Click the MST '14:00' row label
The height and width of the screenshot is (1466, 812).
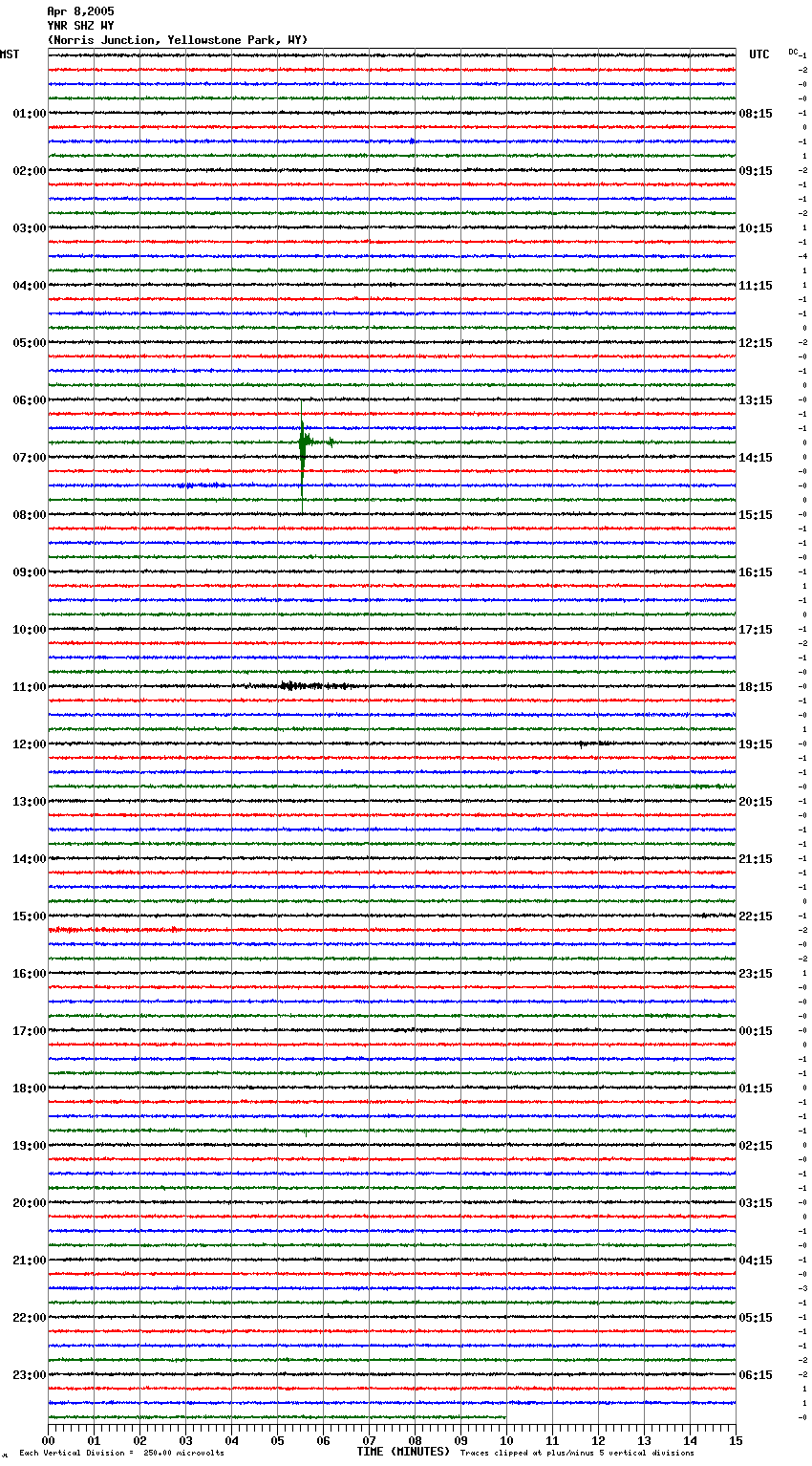pyautogui.click(x=29, y=859)
